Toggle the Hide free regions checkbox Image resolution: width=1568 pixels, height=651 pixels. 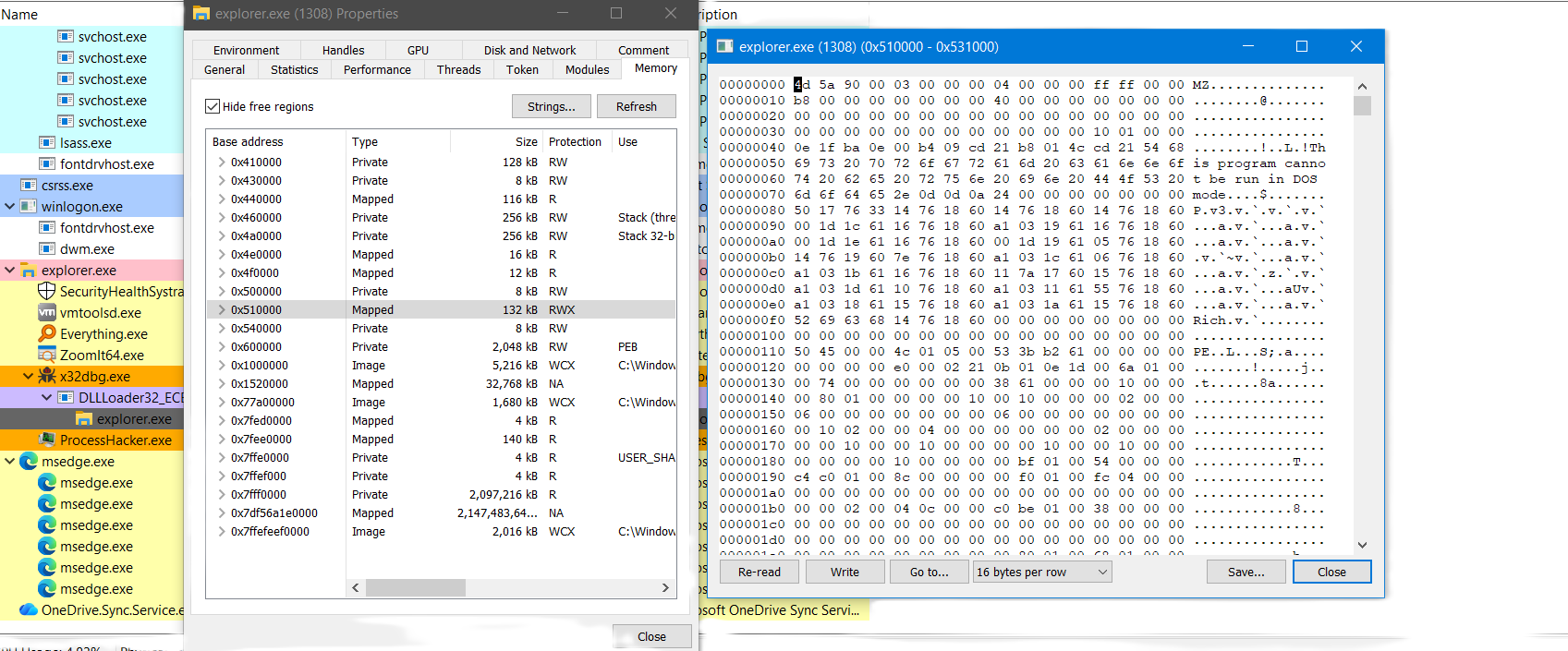point(213,106)
